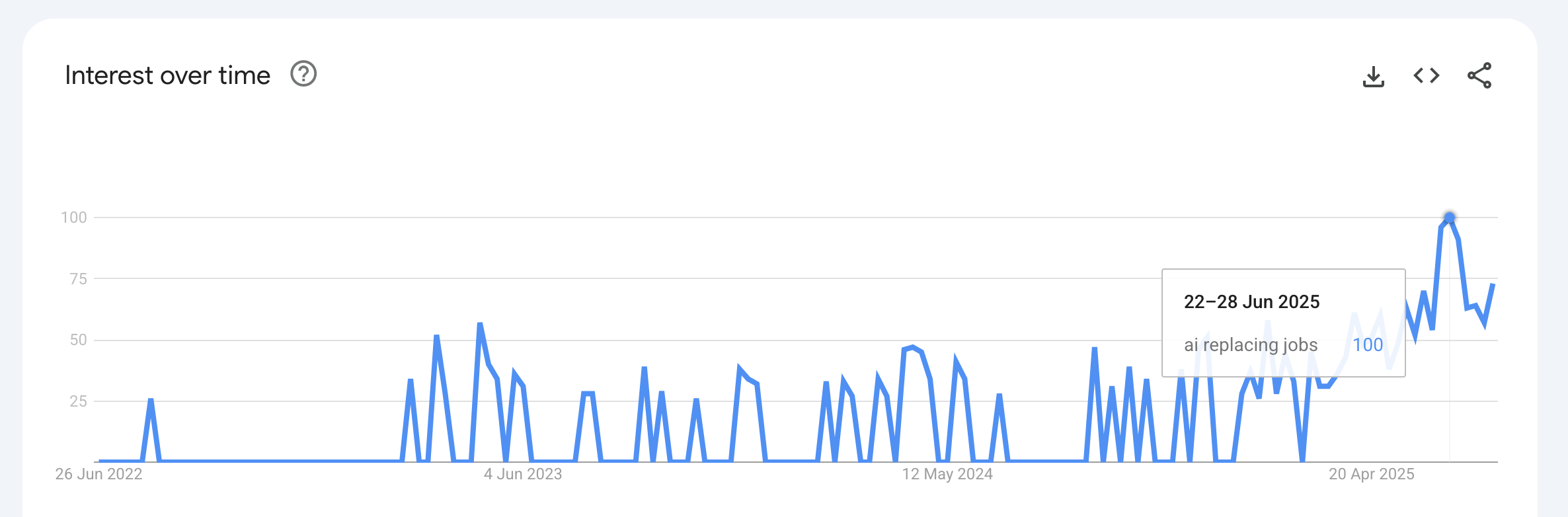
Task: Click the 75 y-axis label
Action: click(x=78, y=279)
